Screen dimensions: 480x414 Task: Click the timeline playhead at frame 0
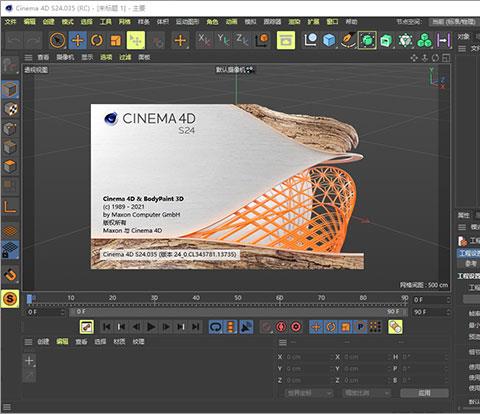tap(30, 299)
